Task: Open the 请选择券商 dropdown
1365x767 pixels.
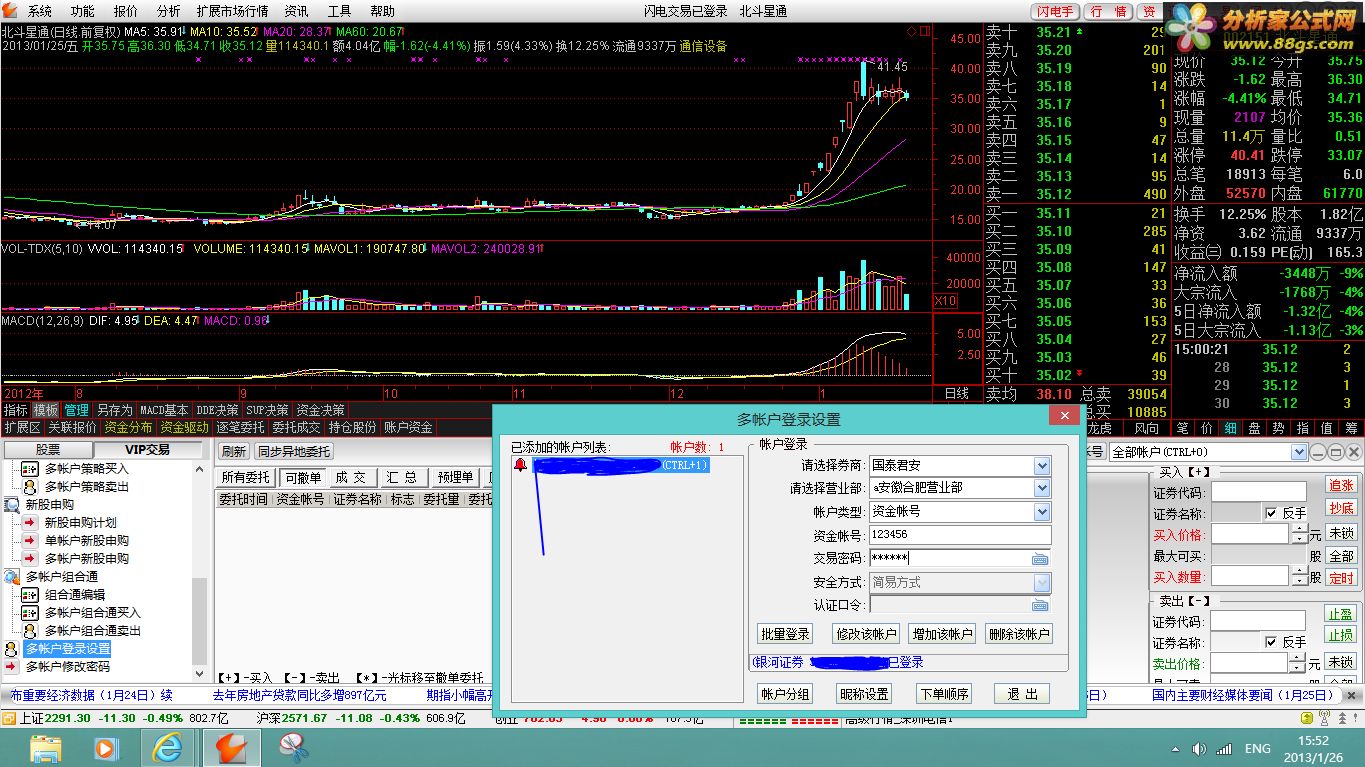Action: tap(1042, 466)
